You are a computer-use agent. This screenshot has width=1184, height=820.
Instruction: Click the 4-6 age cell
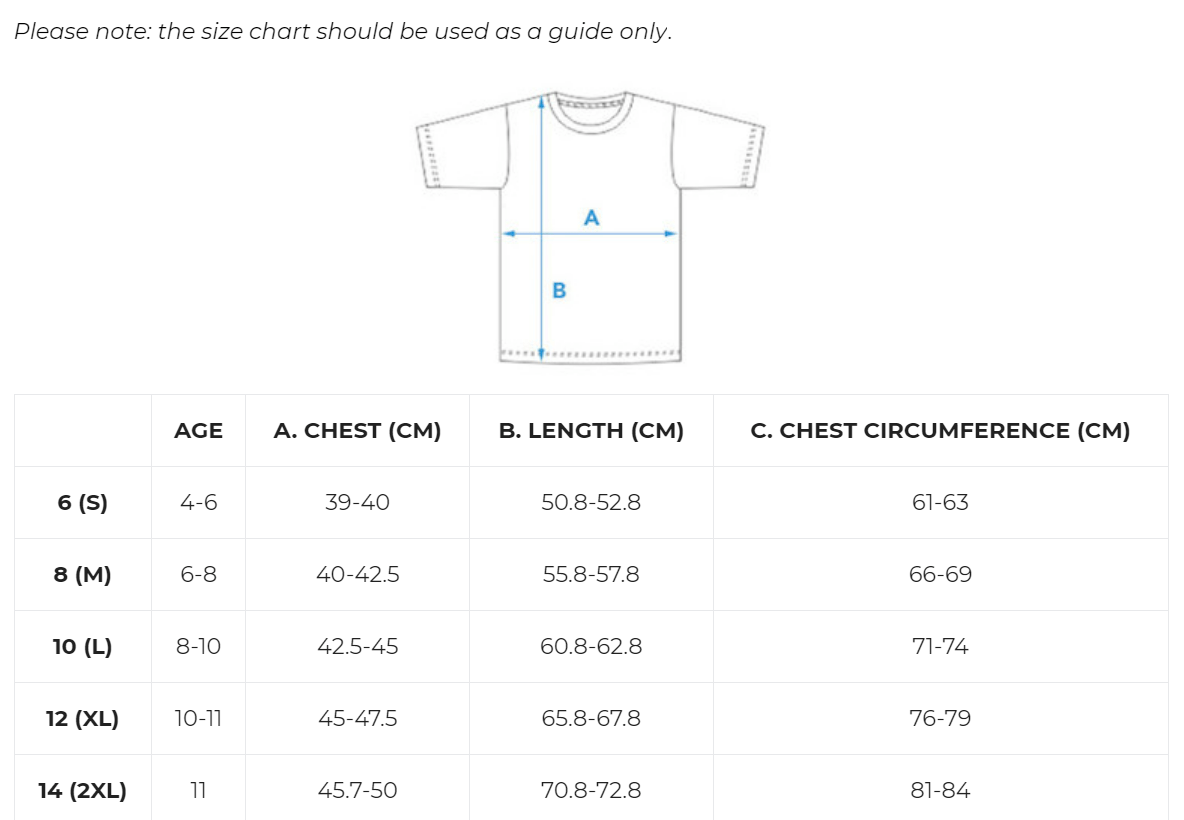[198, 503]
